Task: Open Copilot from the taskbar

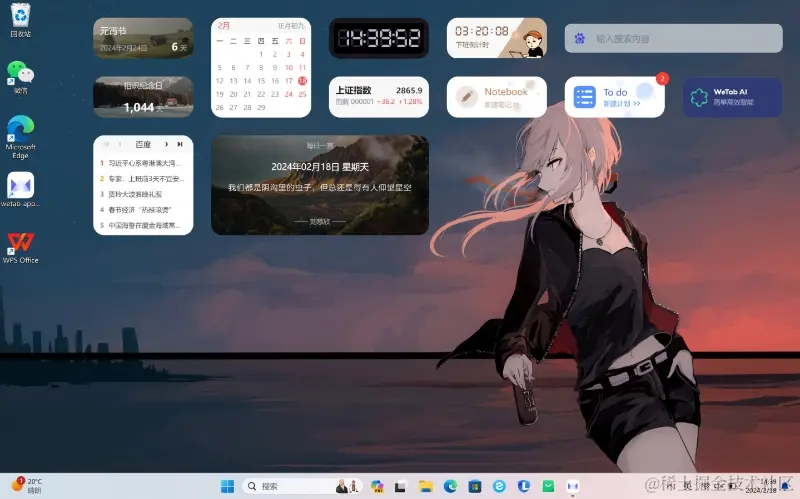Action: pos(377,486)
